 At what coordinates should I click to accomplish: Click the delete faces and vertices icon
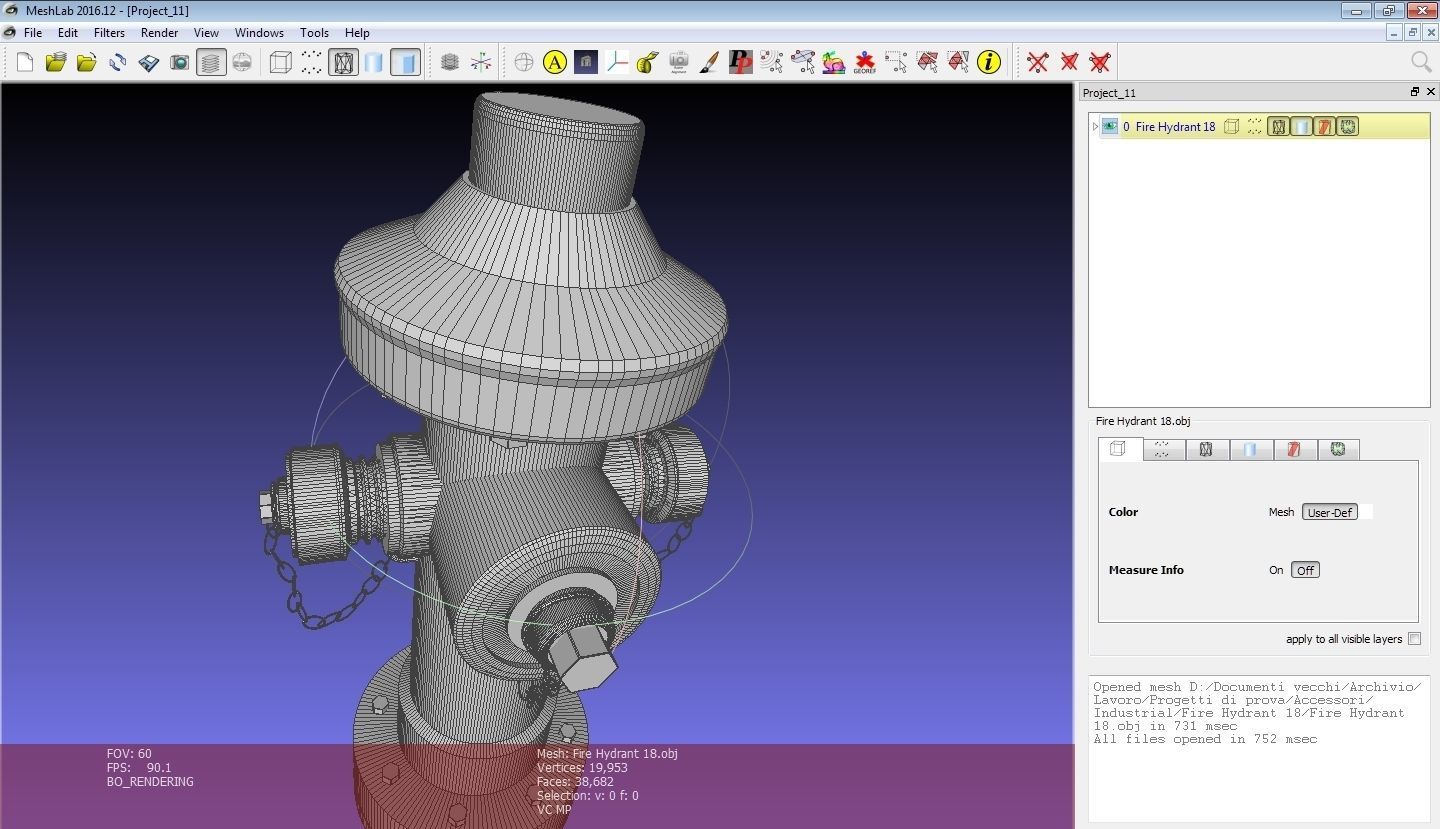[1099, 62]
